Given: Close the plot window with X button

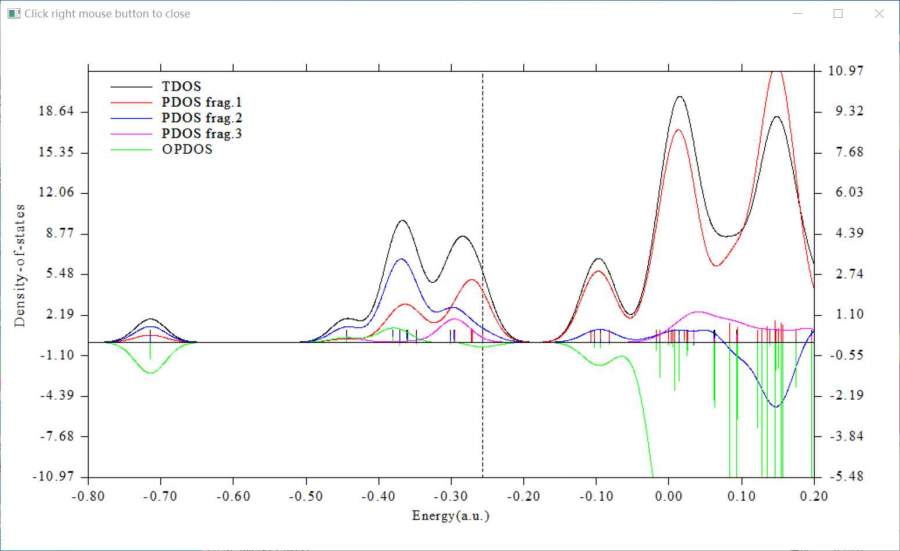Looking at the screenshot, I should (x=878, y=14).
